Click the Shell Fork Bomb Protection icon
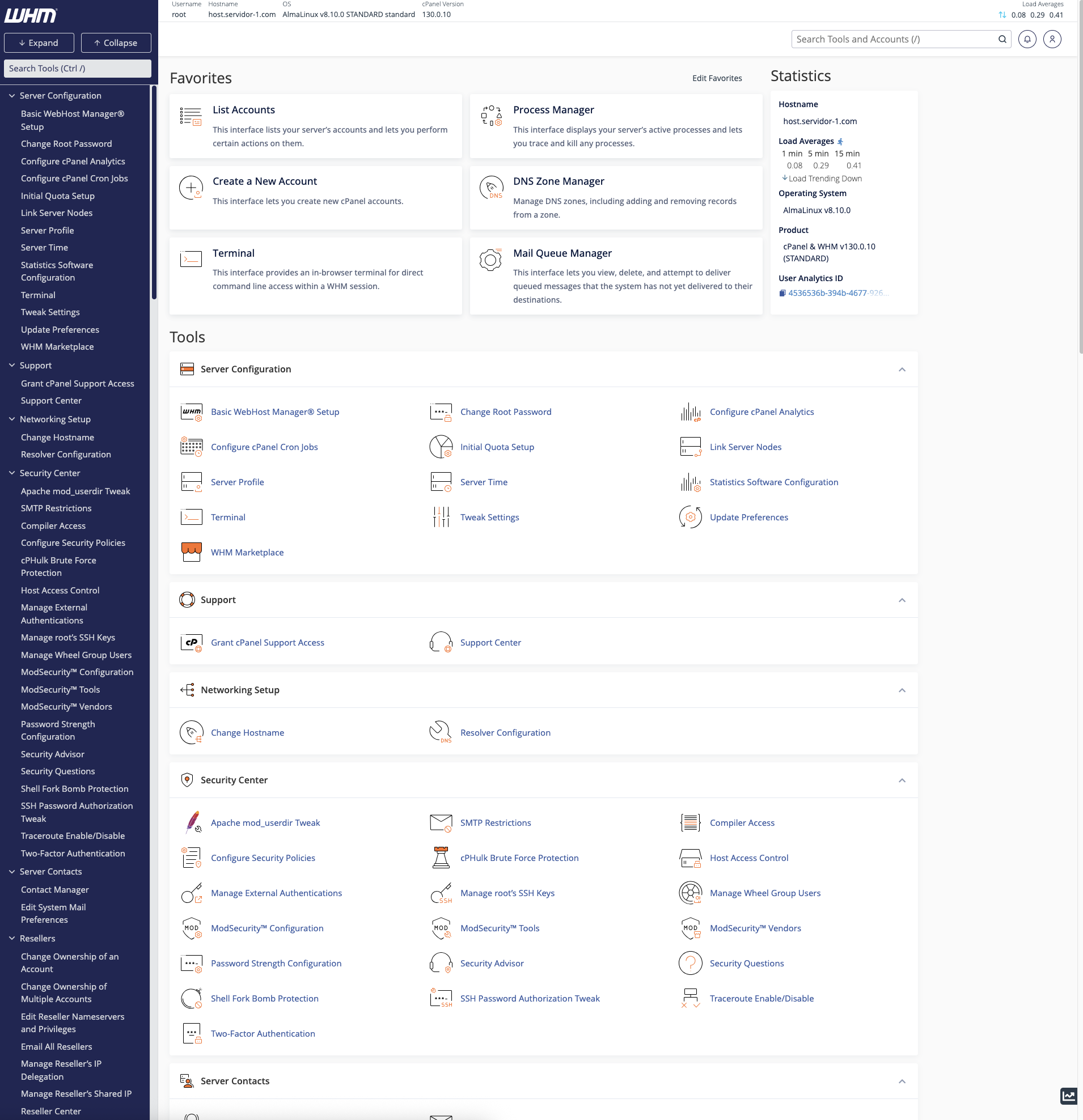Viewport: 1083px width, 1120px height. click(x=192, y=998)
